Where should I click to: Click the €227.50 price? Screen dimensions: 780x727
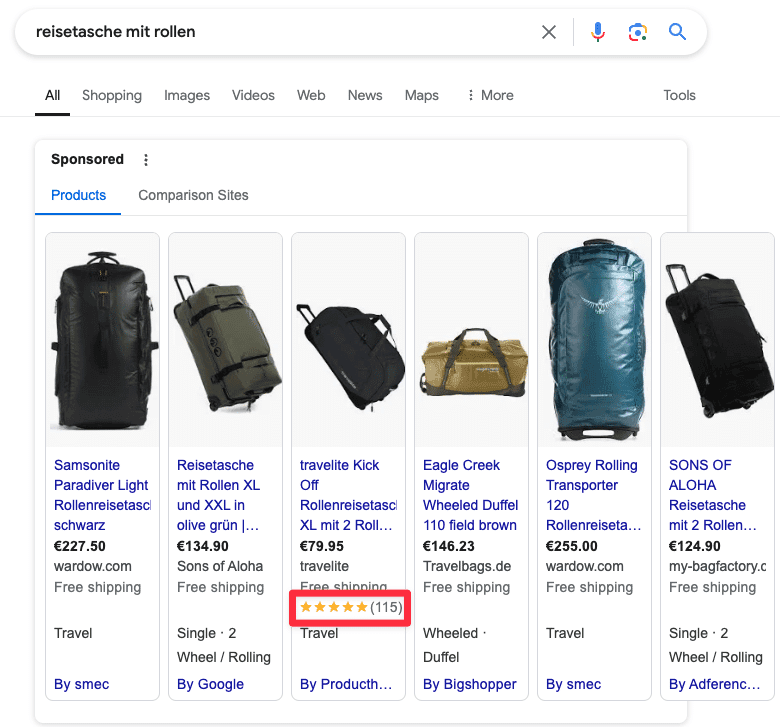tap(80, 546)
